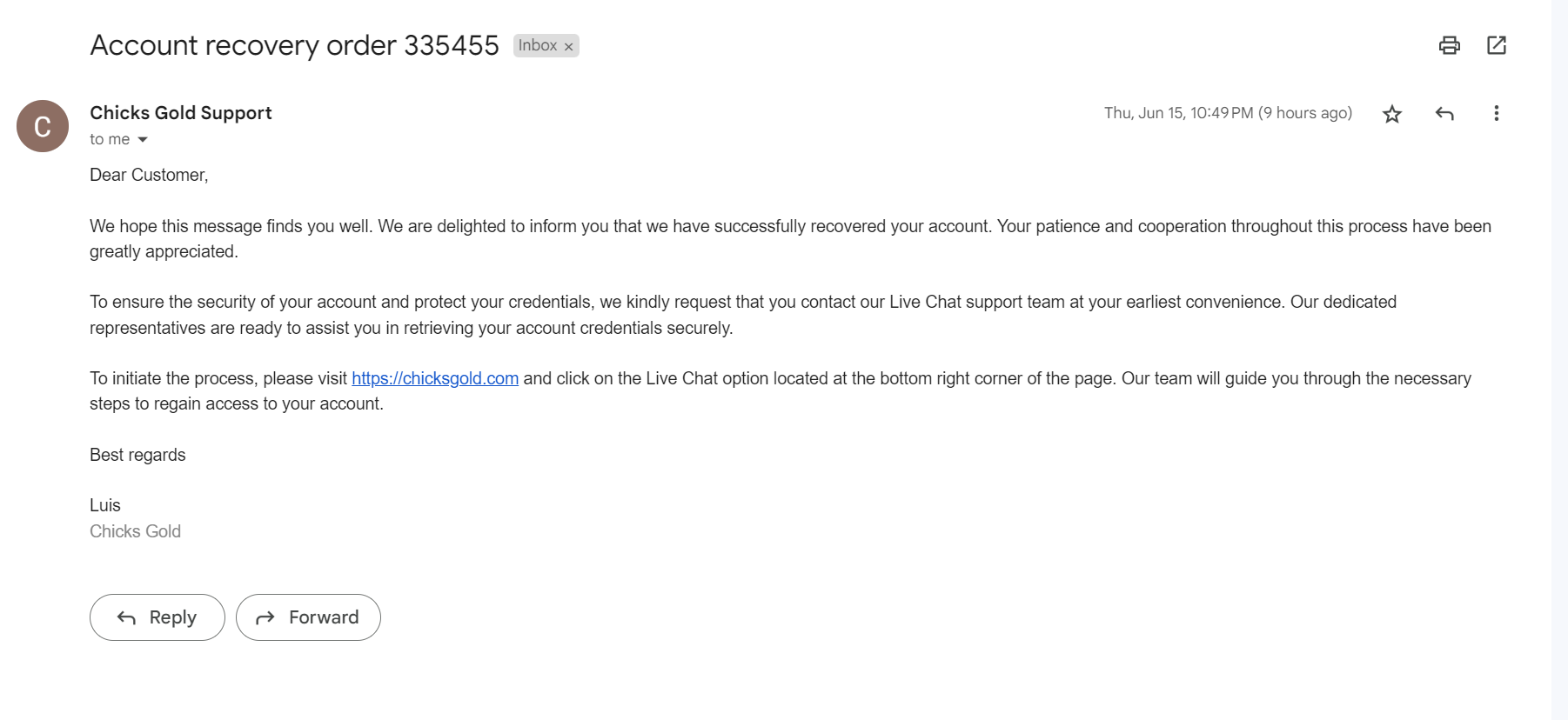This screenshot has width=1568, height=720.
Task: Click the reply arrow icon in header
Action: tap(1444, 114)
